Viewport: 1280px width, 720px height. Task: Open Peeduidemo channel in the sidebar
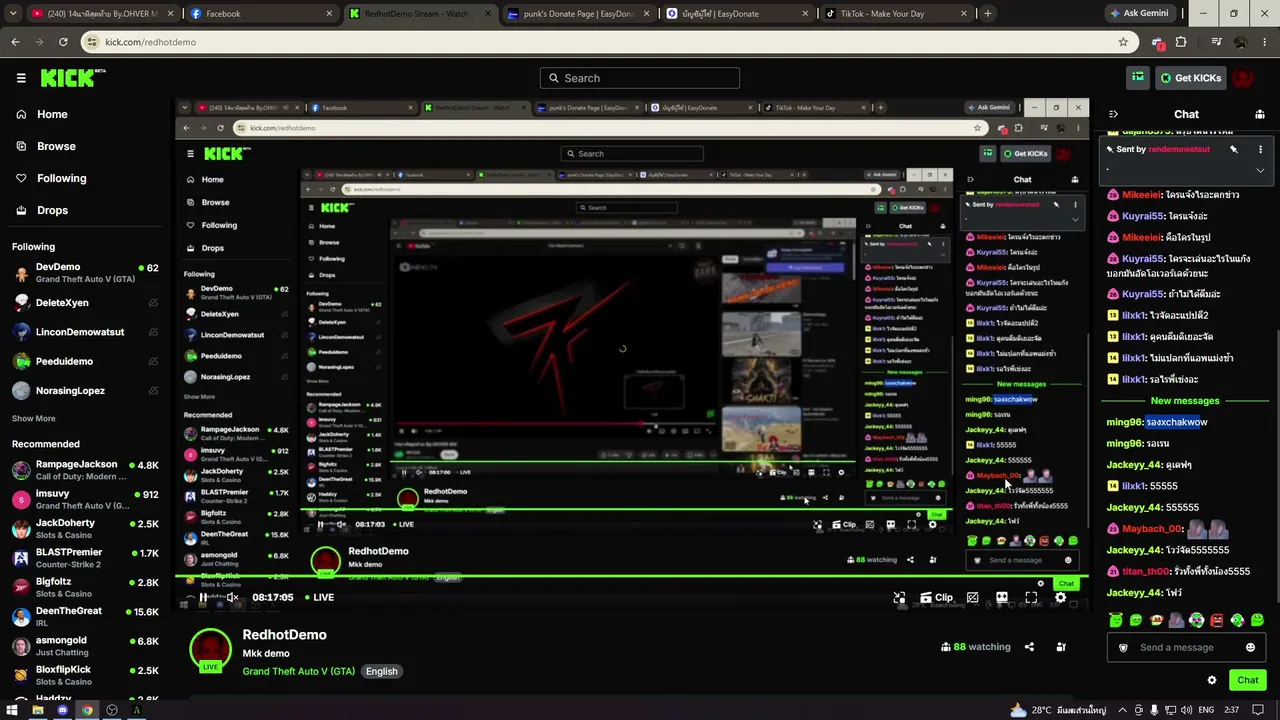coord(85,361)
